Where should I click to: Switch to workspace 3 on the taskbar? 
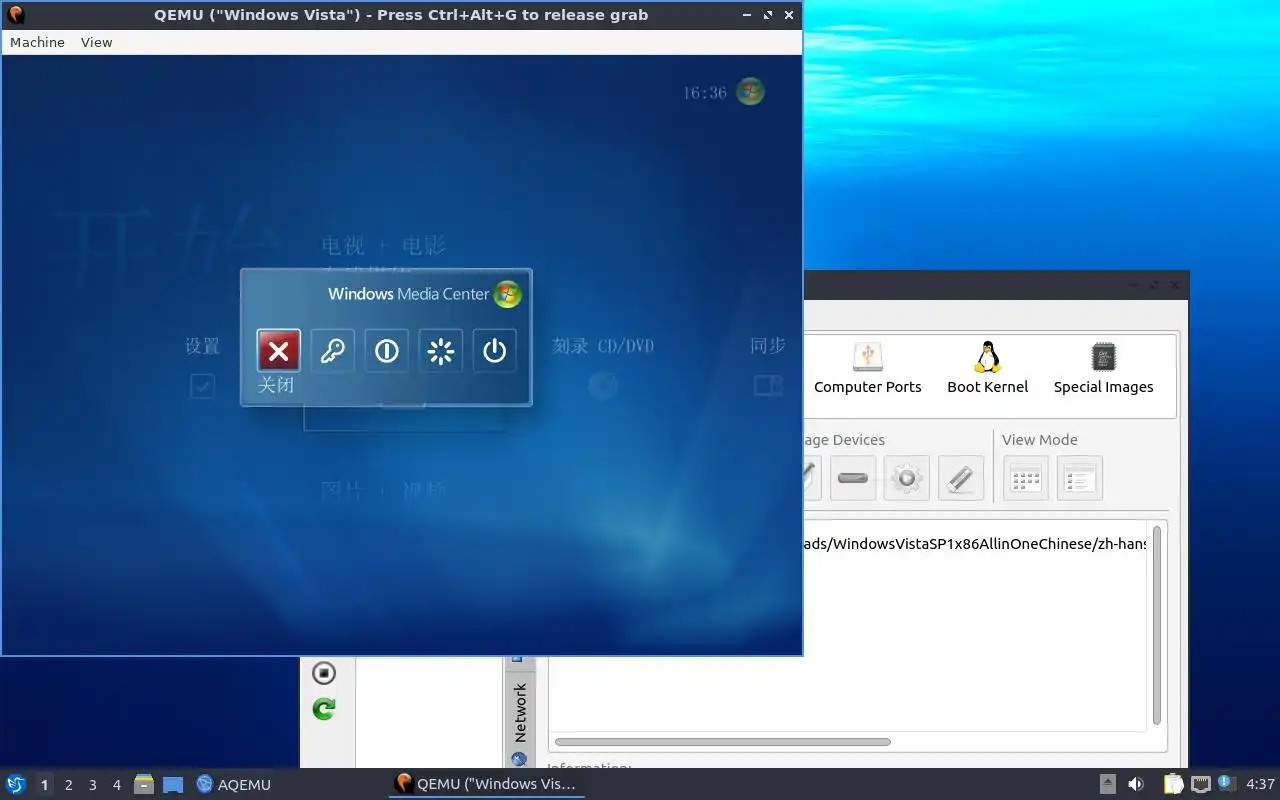click(x=92, y=785)
